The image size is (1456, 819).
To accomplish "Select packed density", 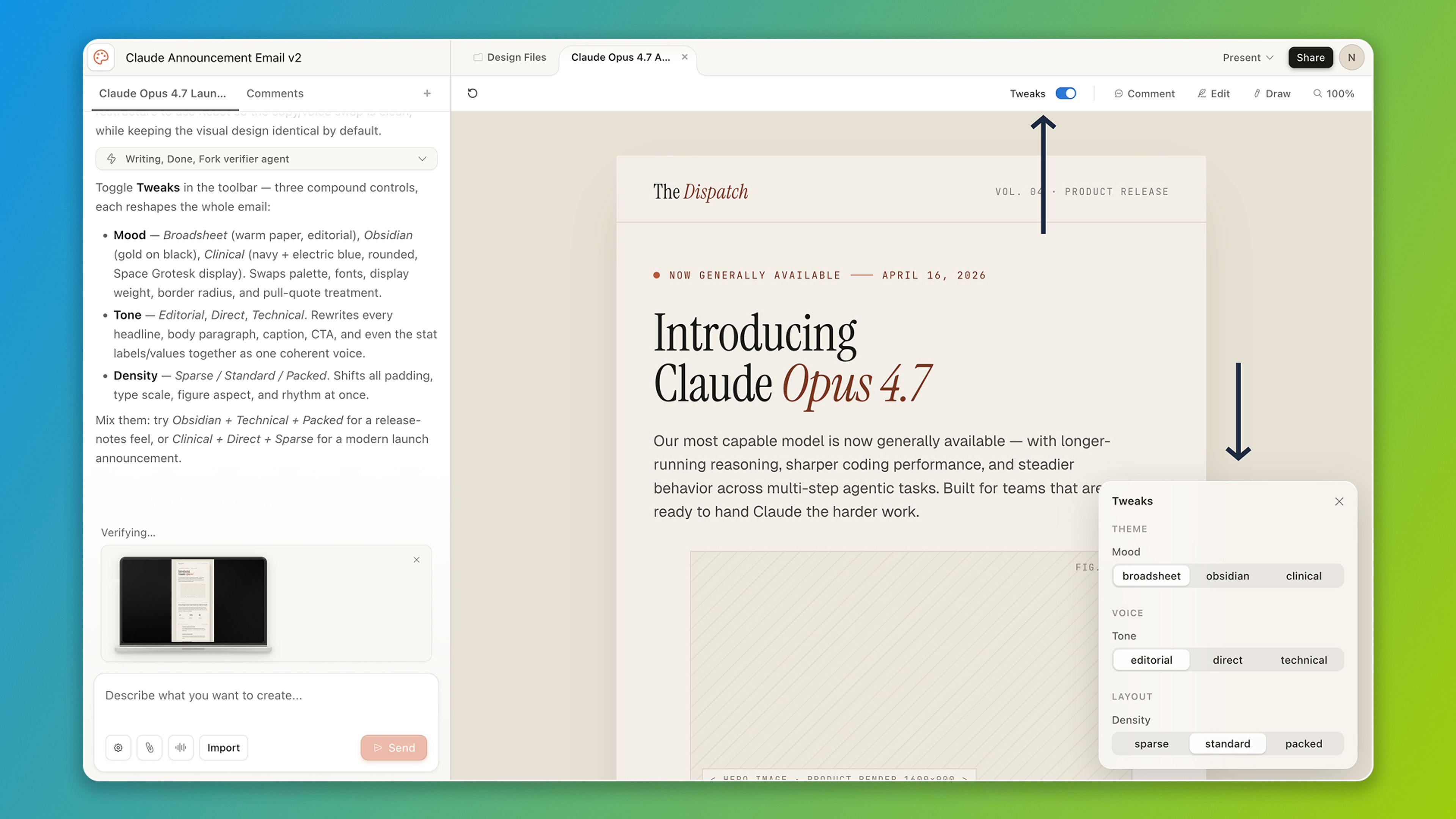I will click(1304, 744).
